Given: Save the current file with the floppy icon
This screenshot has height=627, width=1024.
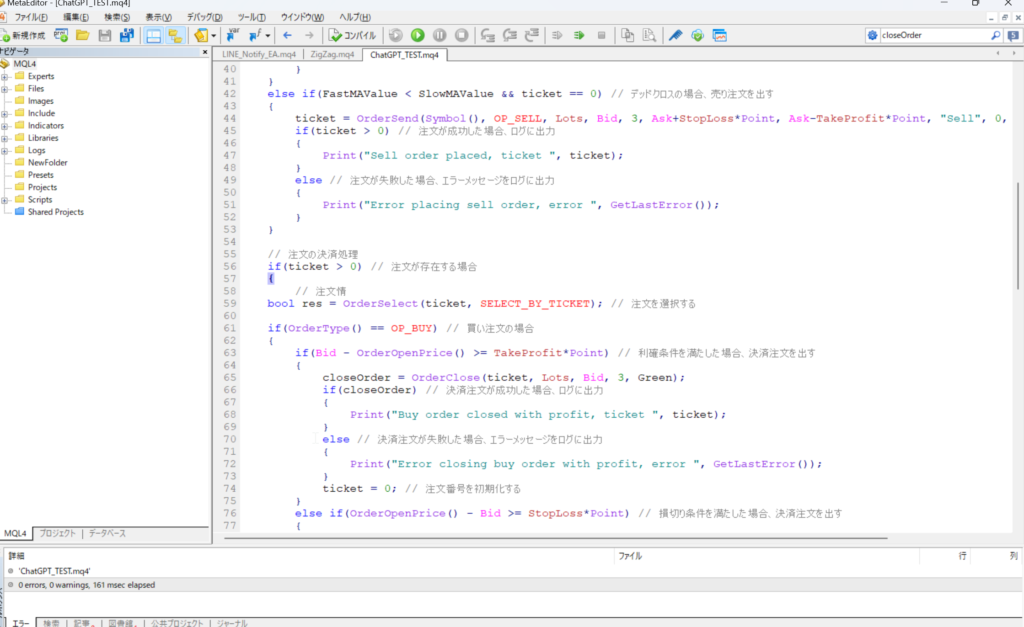Looking at the screenshot, I should pos(104,35).
